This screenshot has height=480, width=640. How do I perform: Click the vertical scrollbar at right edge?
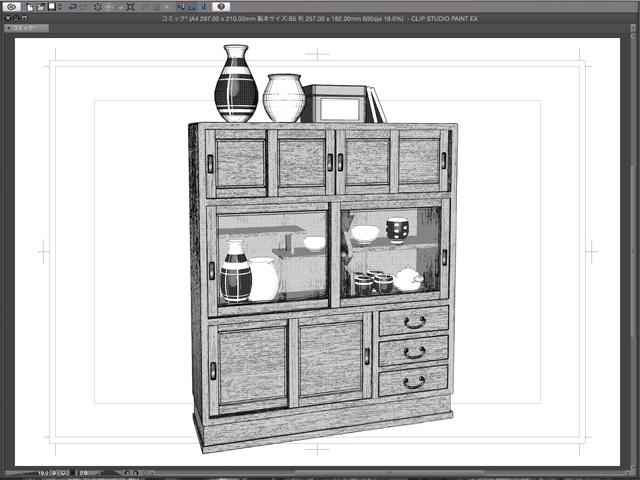633,251
